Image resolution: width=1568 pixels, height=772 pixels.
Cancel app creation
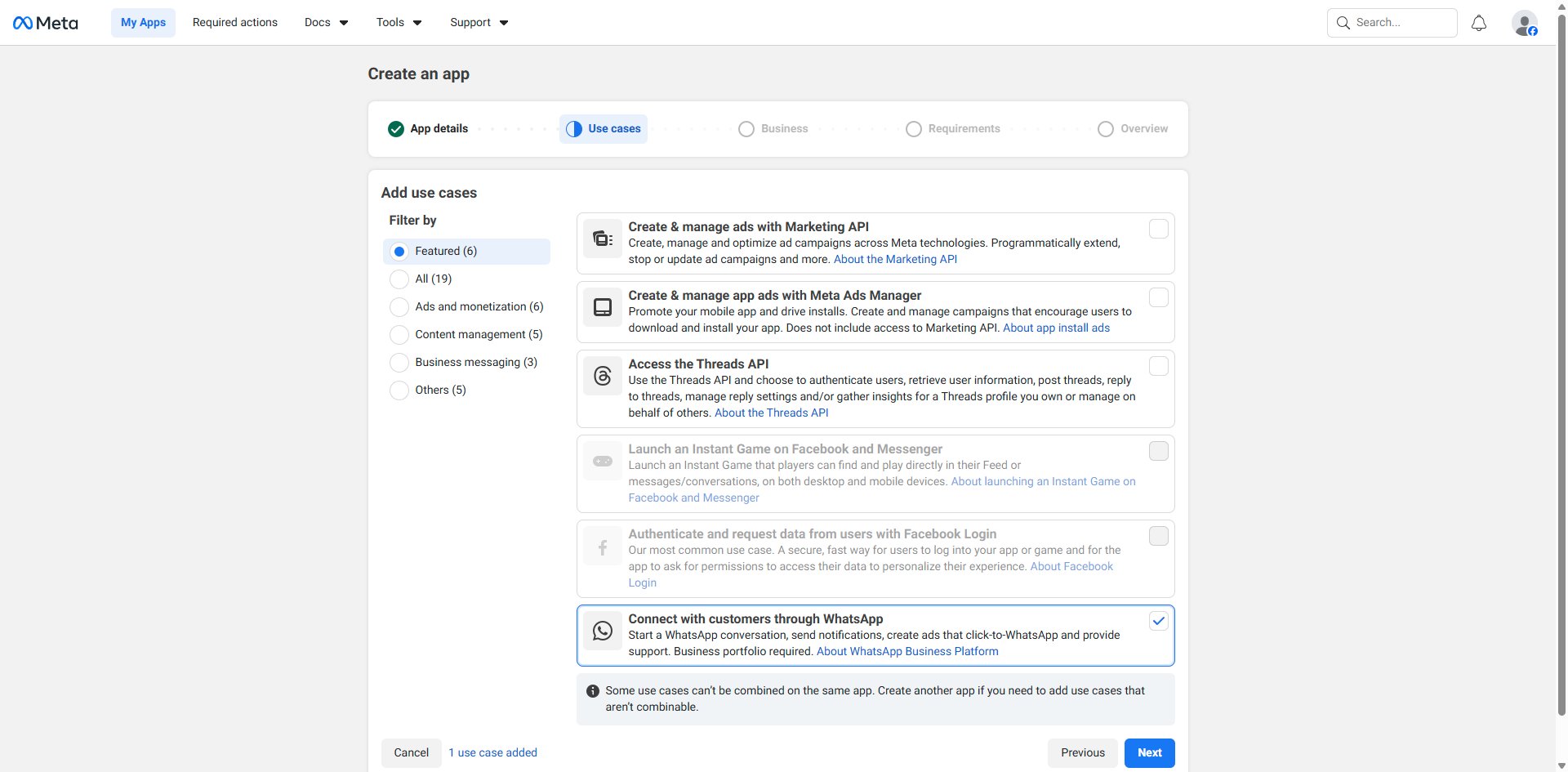(412, 753)
